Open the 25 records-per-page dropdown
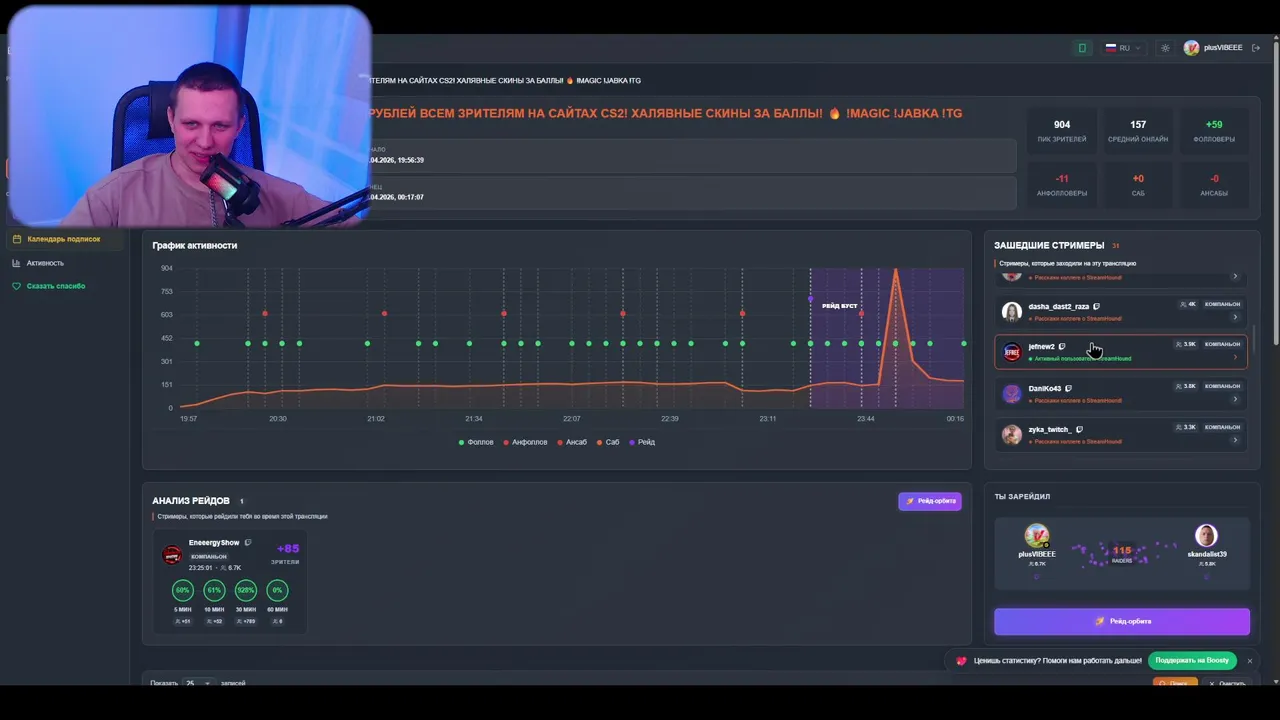Image resolution: width=1280 pixels, height=720 pixels. click(x=198, y=683)
